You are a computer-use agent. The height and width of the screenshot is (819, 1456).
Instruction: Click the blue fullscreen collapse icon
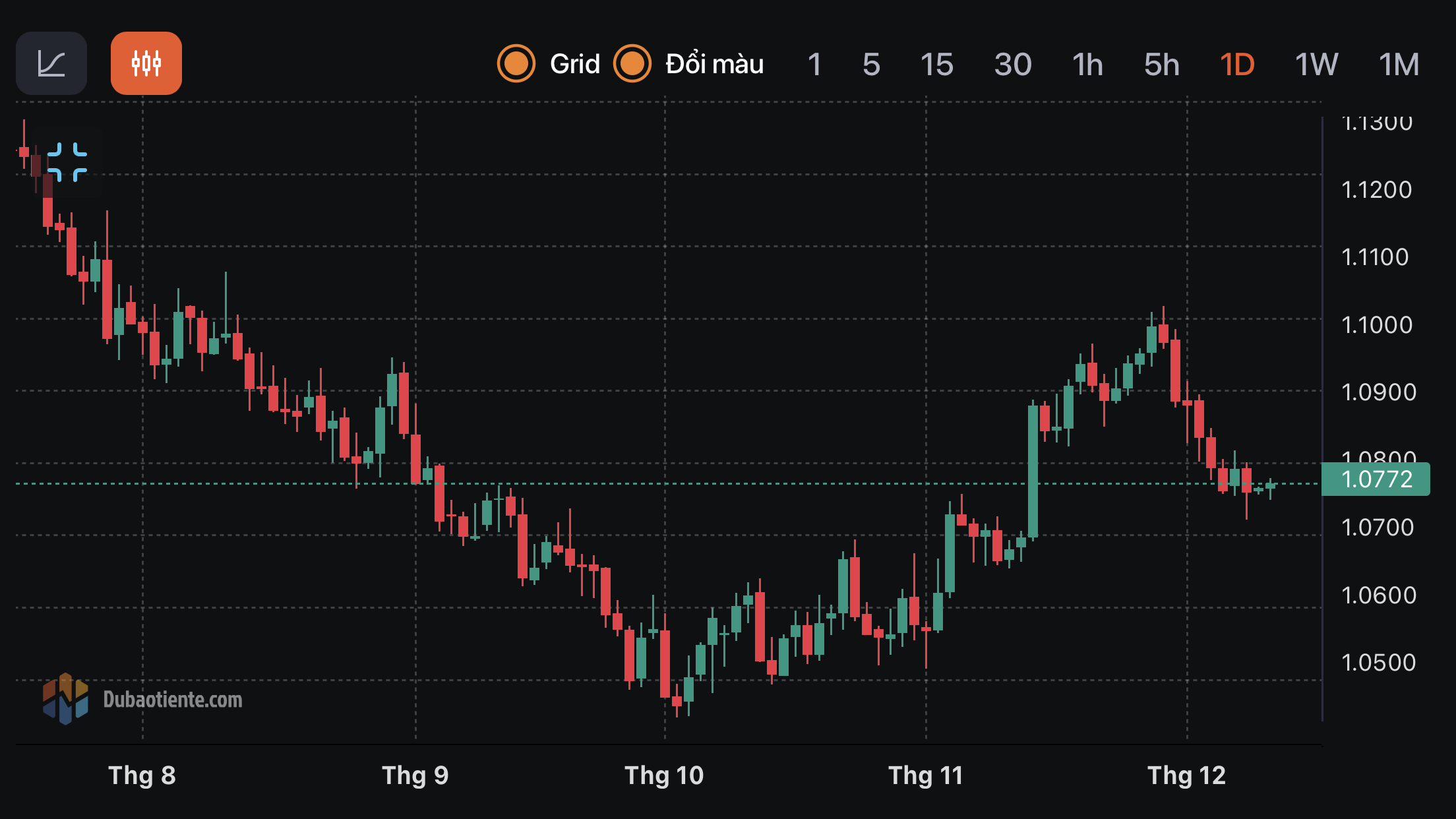click(67, 162)
